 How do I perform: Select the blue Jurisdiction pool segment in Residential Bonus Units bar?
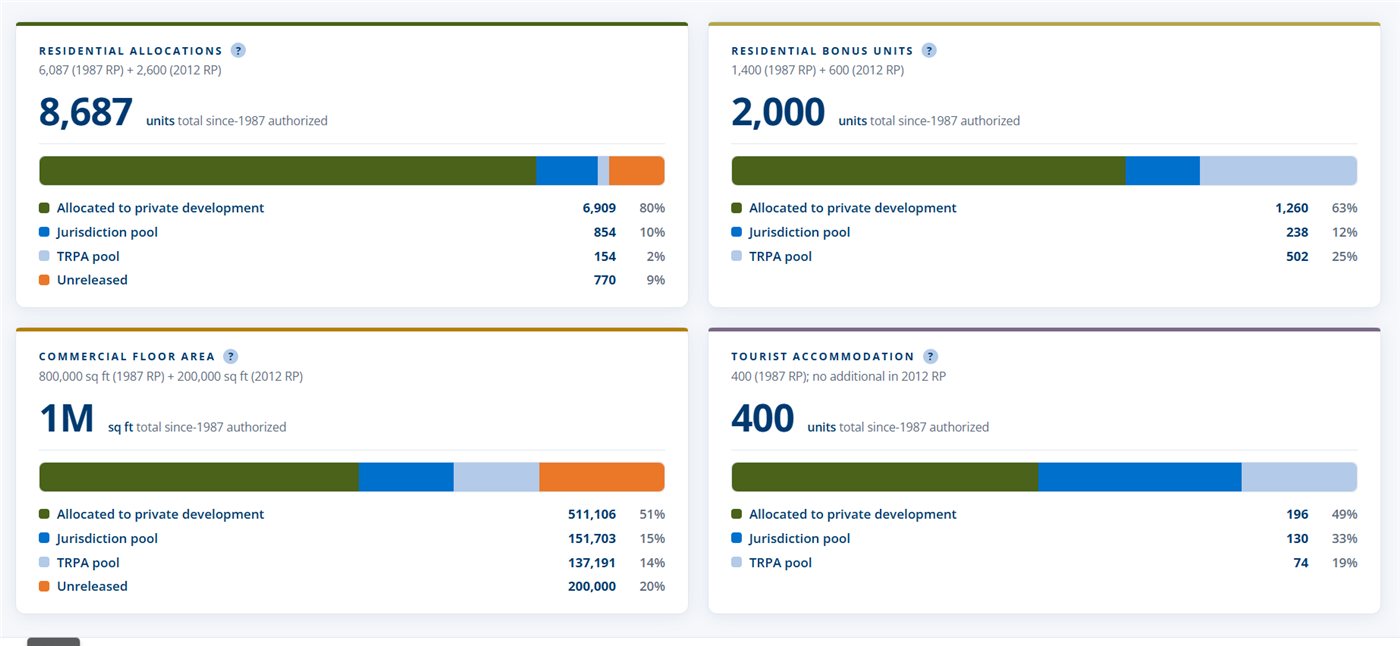[x=1163, y=171]
